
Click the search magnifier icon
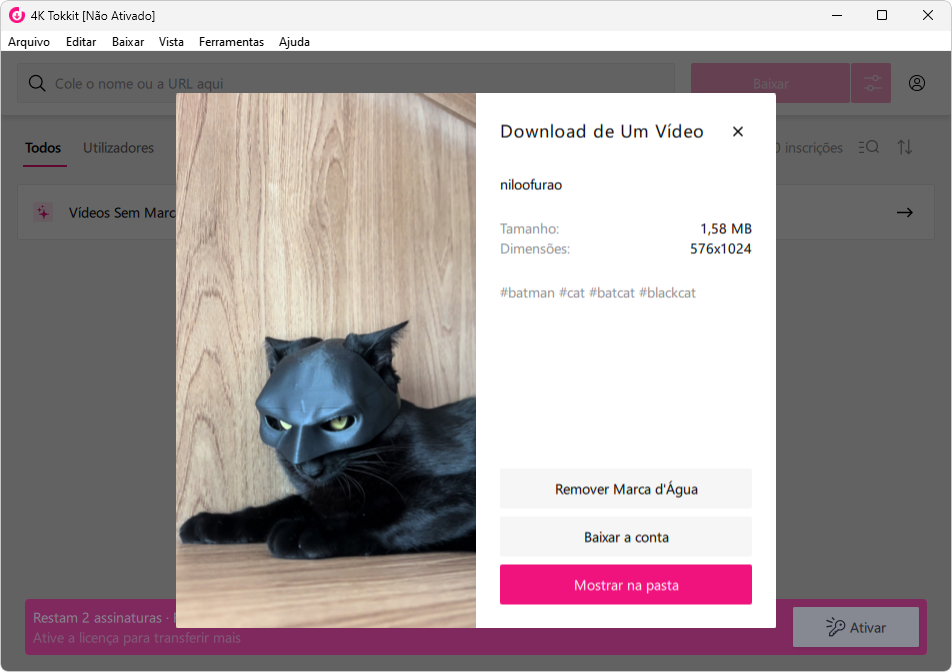click(x=37, y=84)
